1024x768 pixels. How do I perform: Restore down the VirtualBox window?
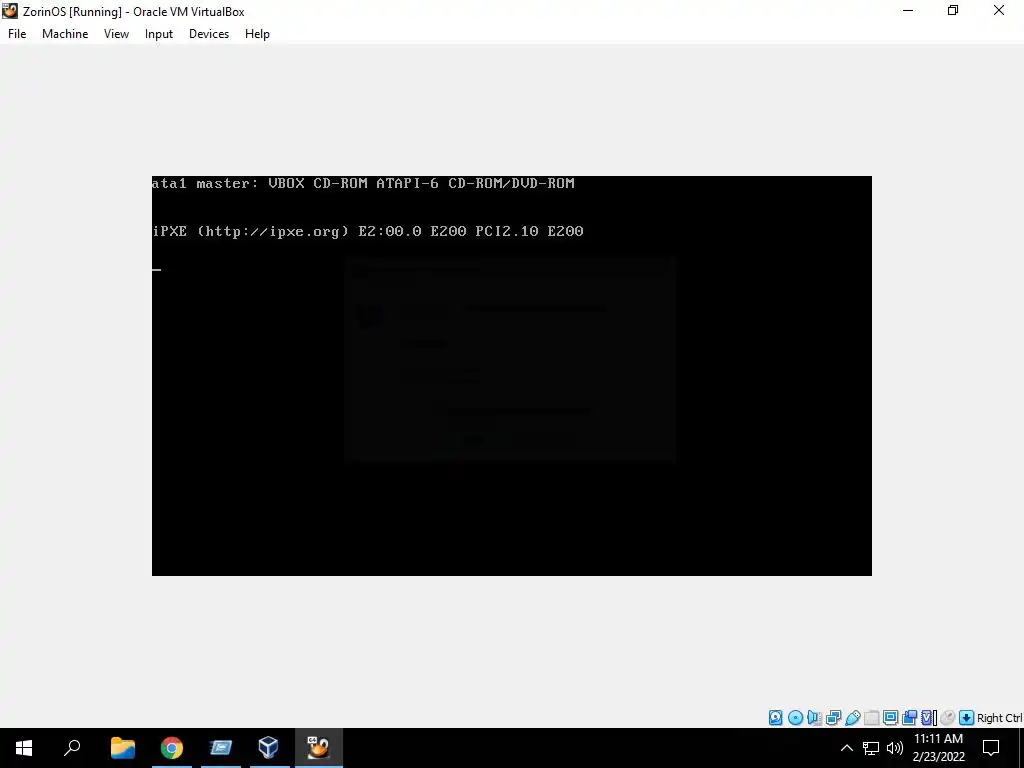point(953,10)
